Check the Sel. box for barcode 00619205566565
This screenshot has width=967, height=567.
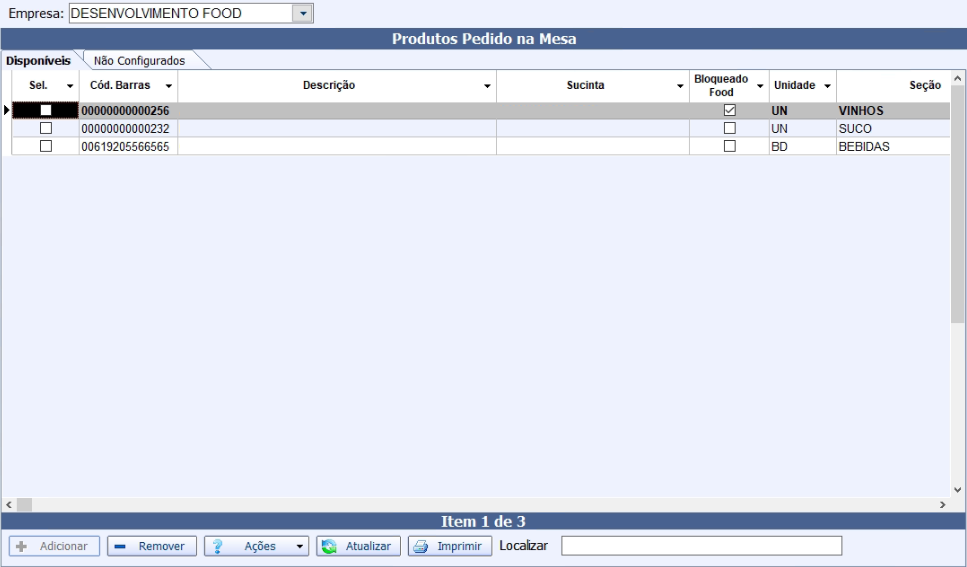coord(45,146)
